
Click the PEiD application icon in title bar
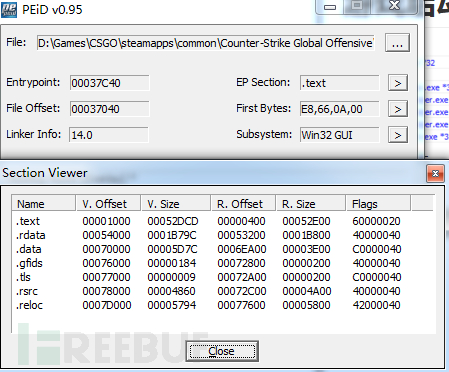pos(9,9)
